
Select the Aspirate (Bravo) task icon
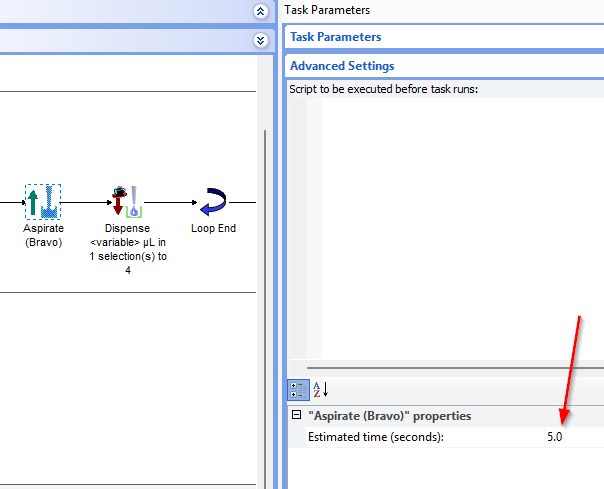(43, 202)
